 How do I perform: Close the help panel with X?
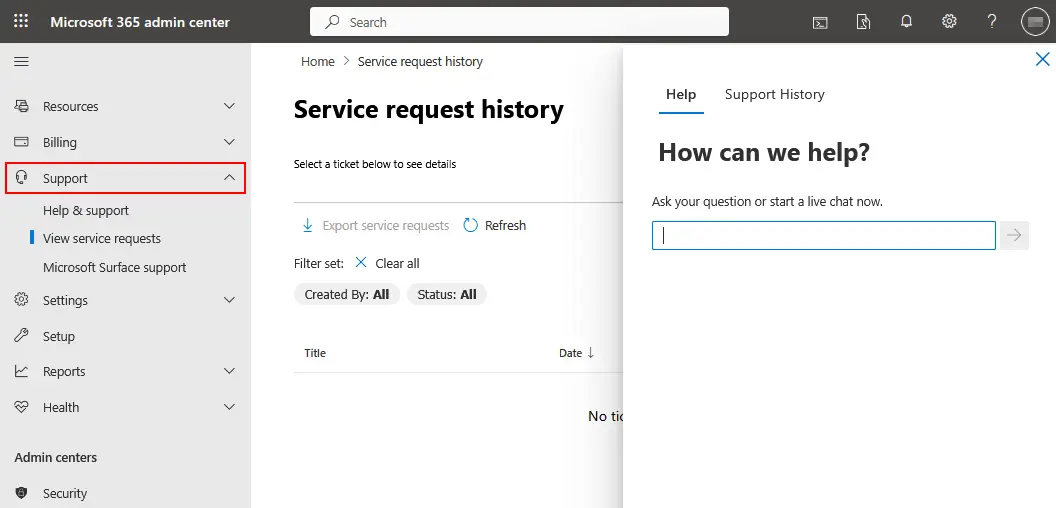1043,59
